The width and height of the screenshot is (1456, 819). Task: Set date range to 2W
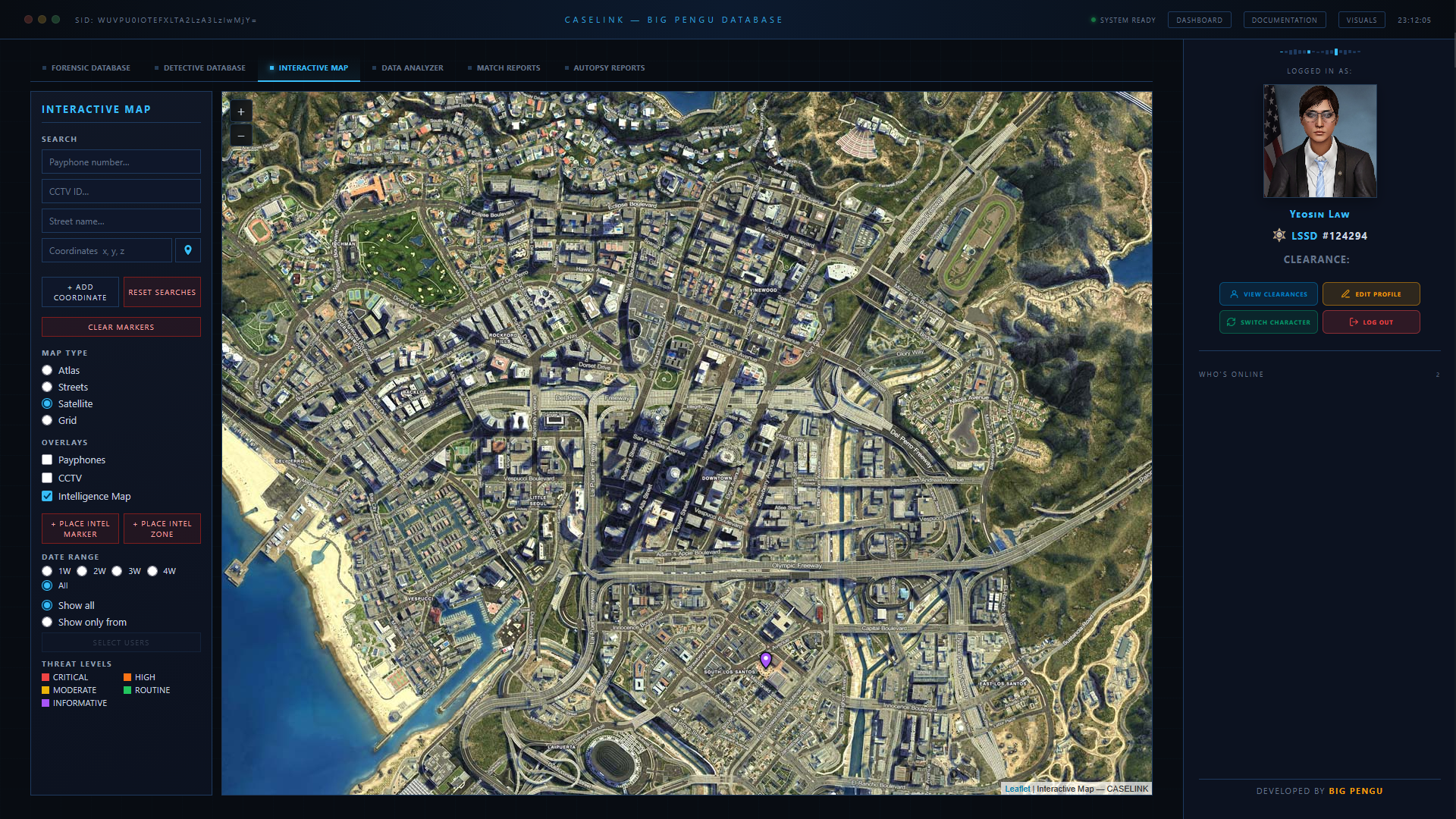pyautogui.click(x=82, y=571)
